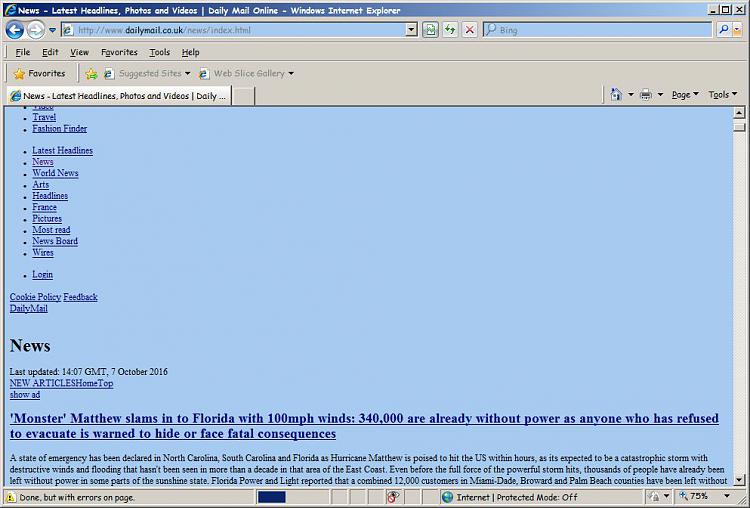
Task: Click the vertical scrollbar thumb
Action: point(739,126)
